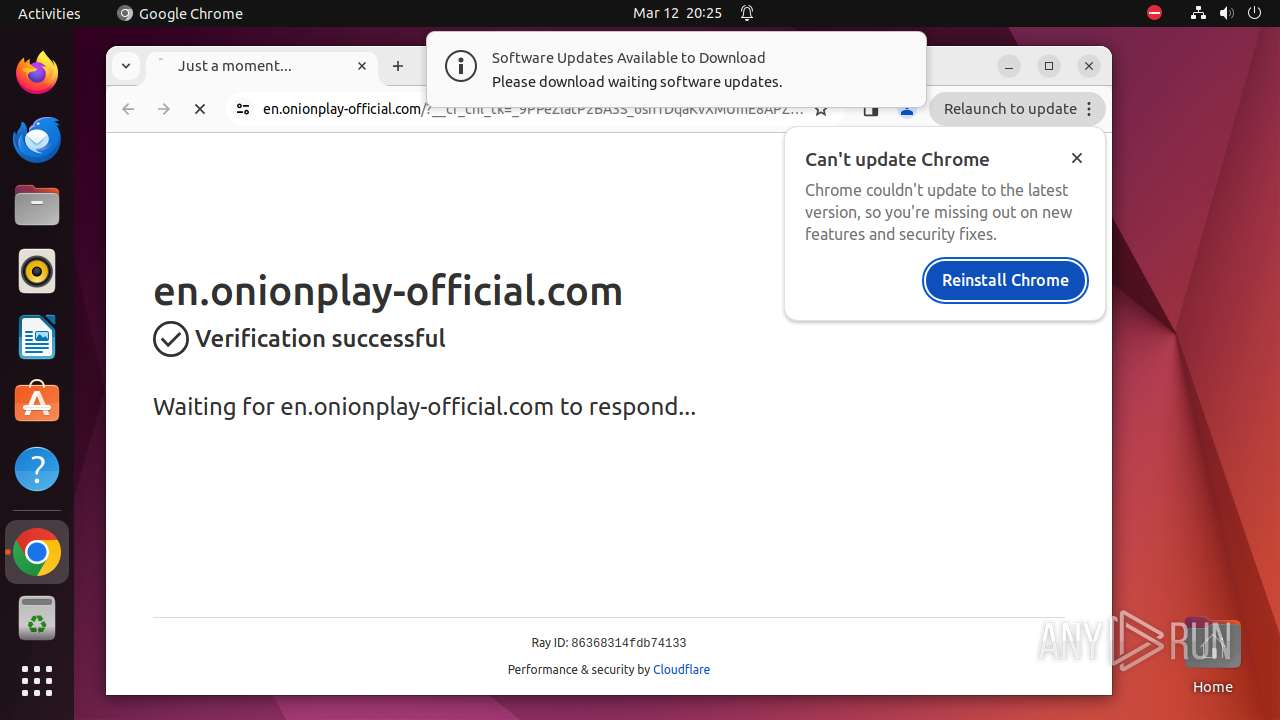Open Google Chrome app menu in top bar
This screenshot has height=720, width=1280.
pos(180,13)
